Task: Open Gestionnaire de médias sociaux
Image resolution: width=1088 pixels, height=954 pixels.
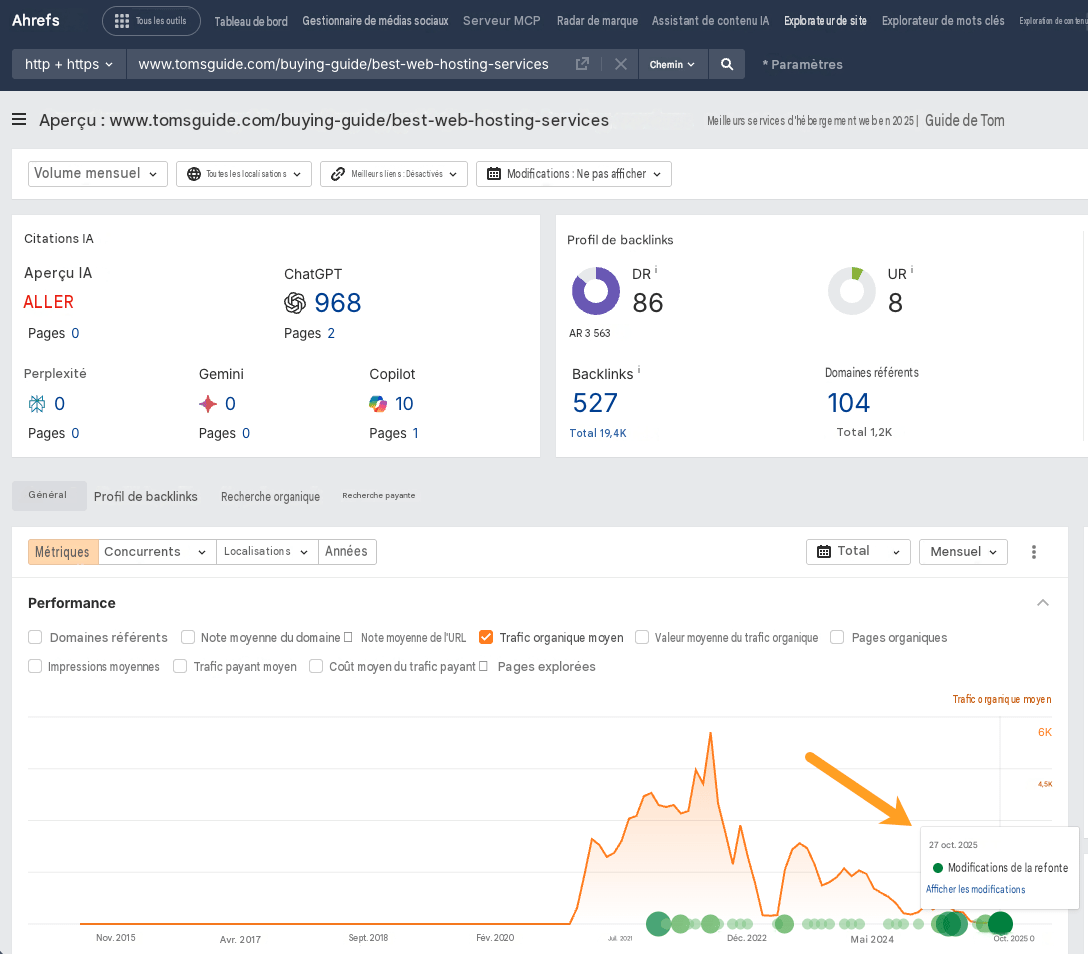Action: click(x=375, y=21)
